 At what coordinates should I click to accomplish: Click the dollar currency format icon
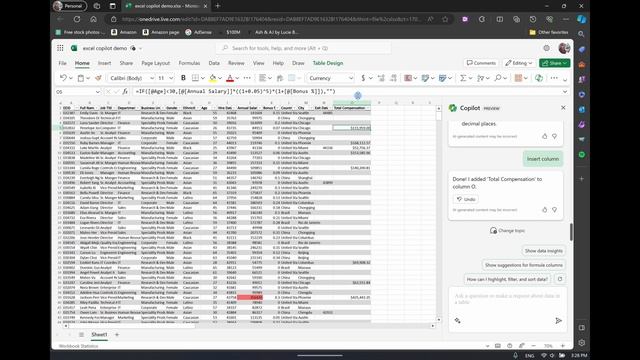363,78
